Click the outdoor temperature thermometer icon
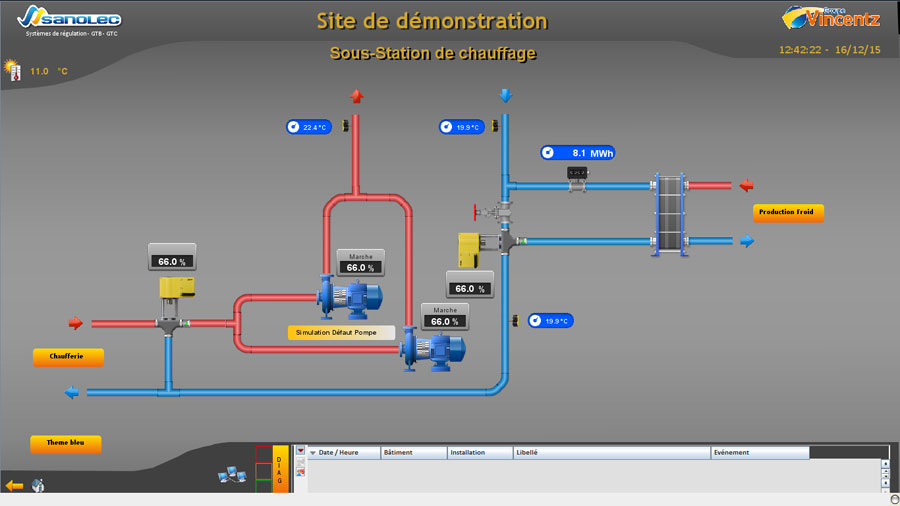 tap(14, 71)
